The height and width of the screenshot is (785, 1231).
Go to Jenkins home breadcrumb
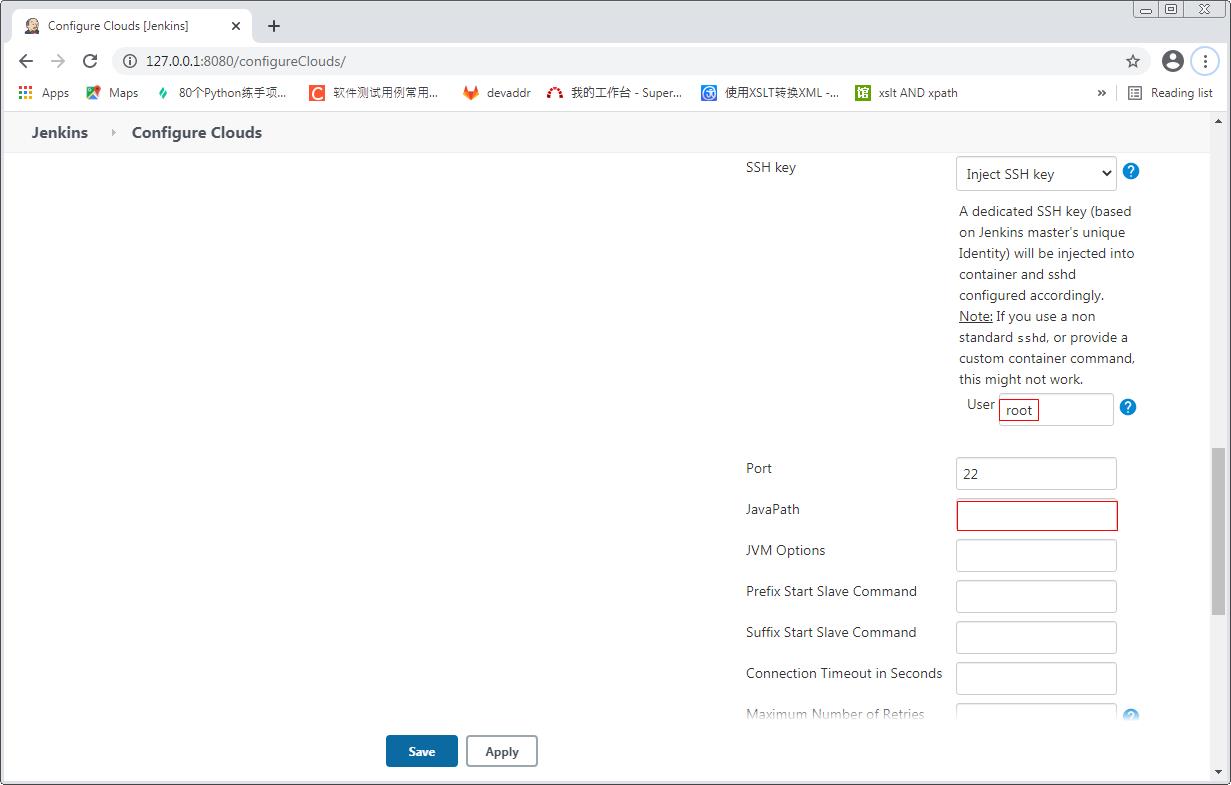pyautogui.click(x=60, y=132)
